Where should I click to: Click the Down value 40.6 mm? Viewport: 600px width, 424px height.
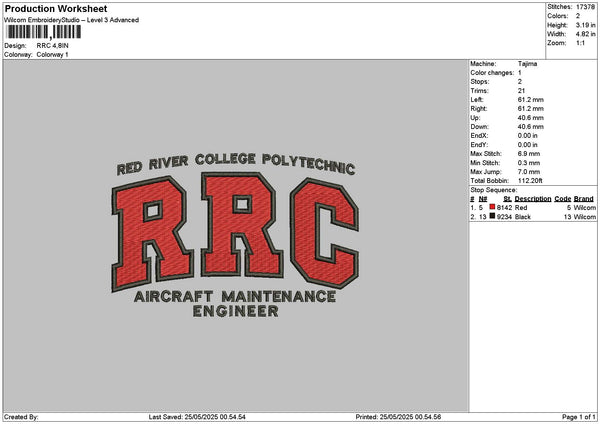point(530,127)
